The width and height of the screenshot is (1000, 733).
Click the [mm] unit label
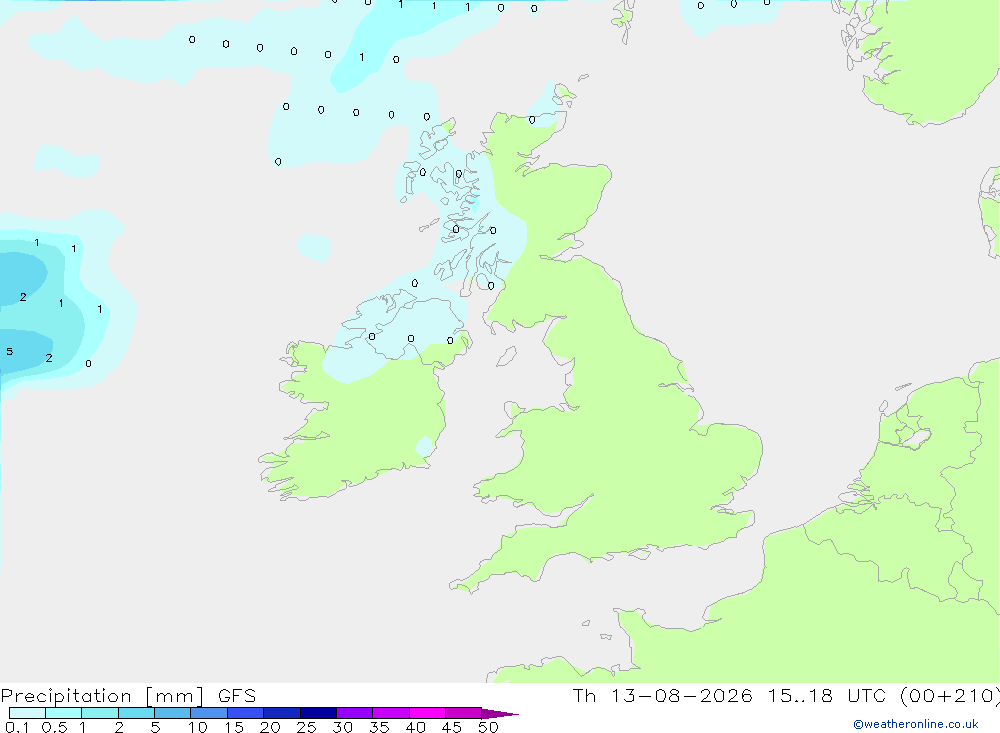tap(175, 696)
